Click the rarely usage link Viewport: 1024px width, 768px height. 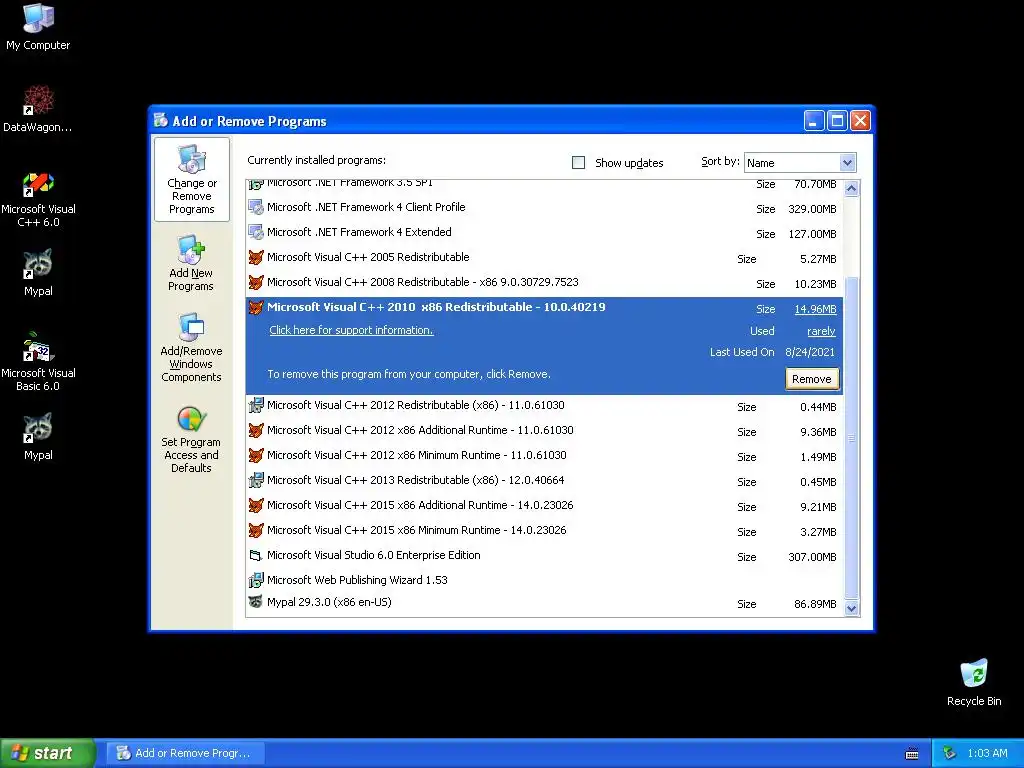point(821,331)
